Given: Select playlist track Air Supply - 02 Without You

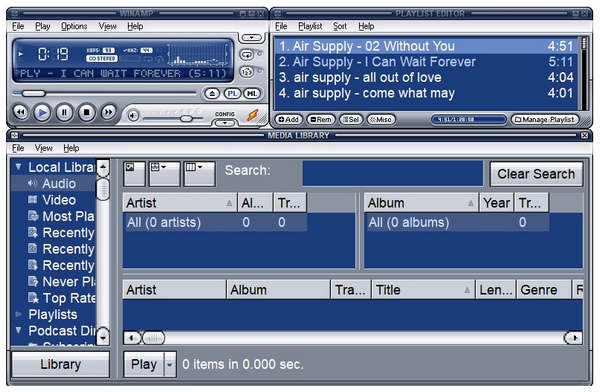Looking at the screenshot, I should [x=426, y=46].
